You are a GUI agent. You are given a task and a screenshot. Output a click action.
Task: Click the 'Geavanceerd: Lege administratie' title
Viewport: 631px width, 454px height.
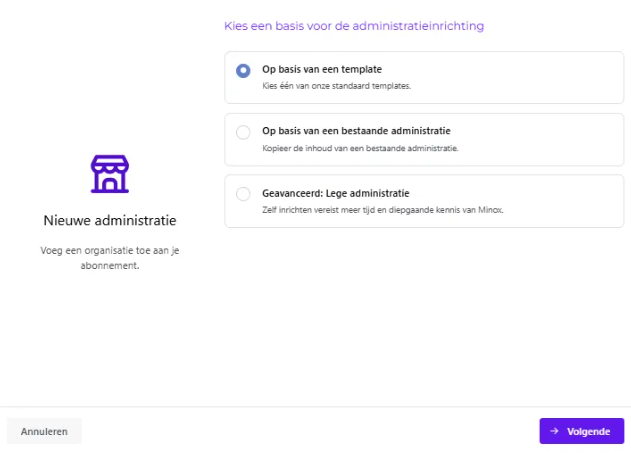pyautogui.click(x=336, y=193)
